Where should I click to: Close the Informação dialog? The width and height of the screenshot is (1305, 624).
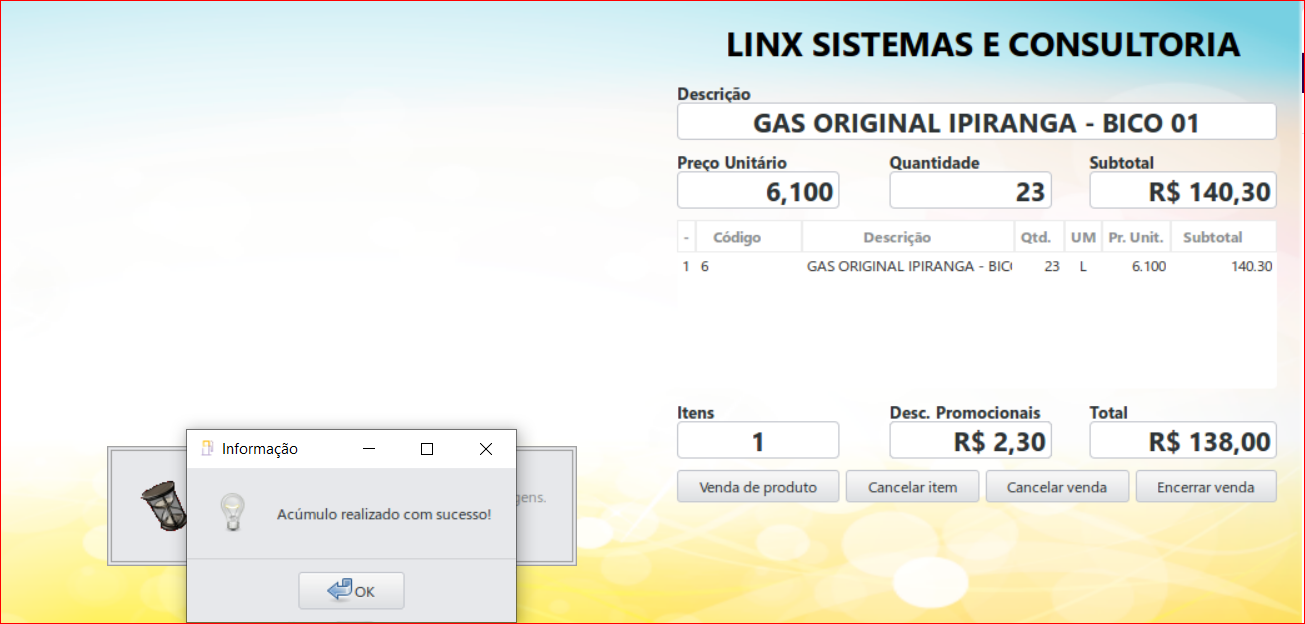click(486, 449)
